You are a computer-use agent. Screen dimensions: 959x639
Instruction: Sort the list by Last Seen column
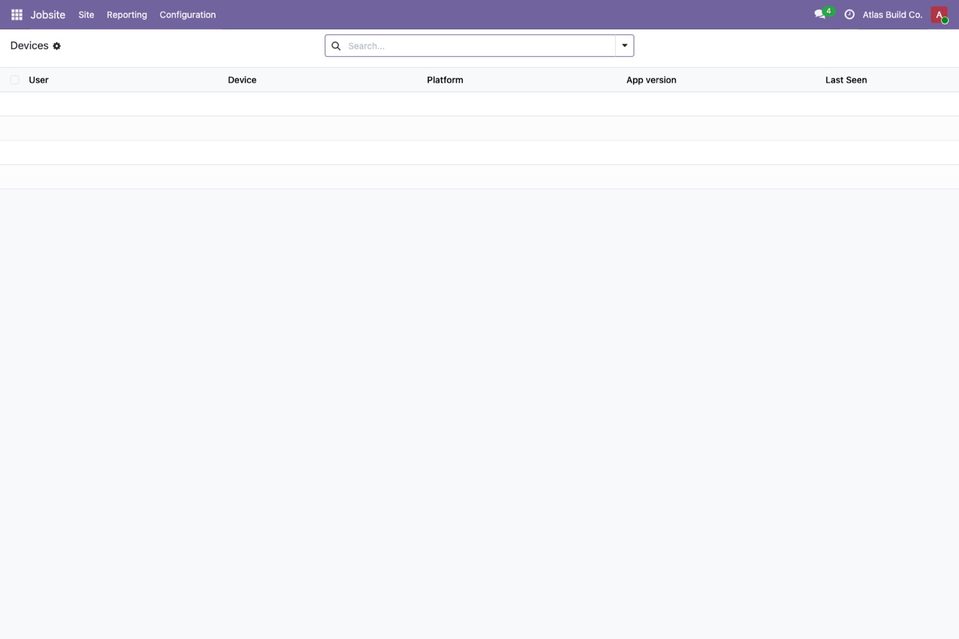(846, 80)
